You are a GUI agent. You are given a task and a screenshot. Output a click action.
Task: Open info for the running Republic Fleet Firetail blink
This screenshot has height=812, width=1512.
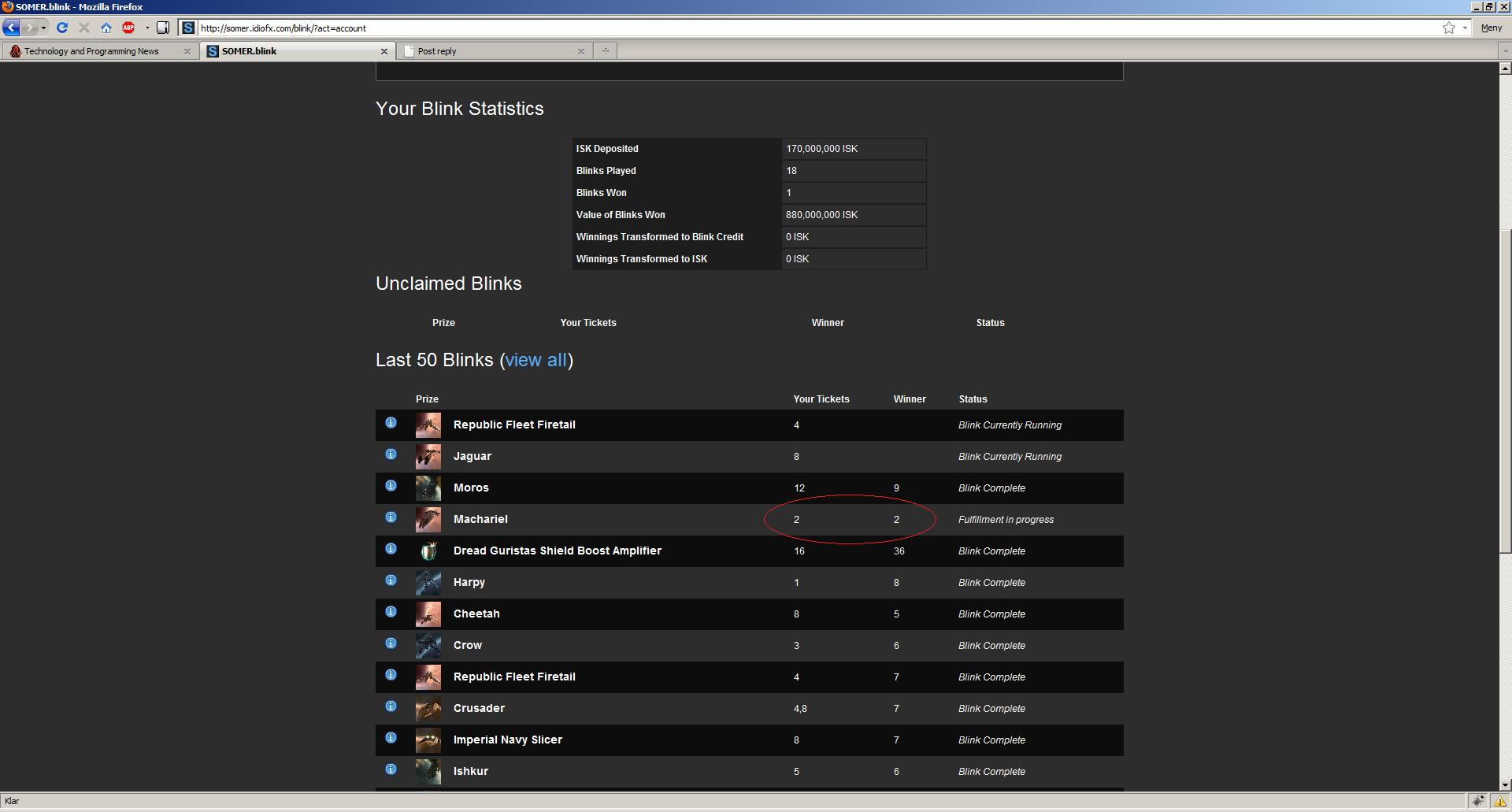pyautogui.click(x=391, y=423)
